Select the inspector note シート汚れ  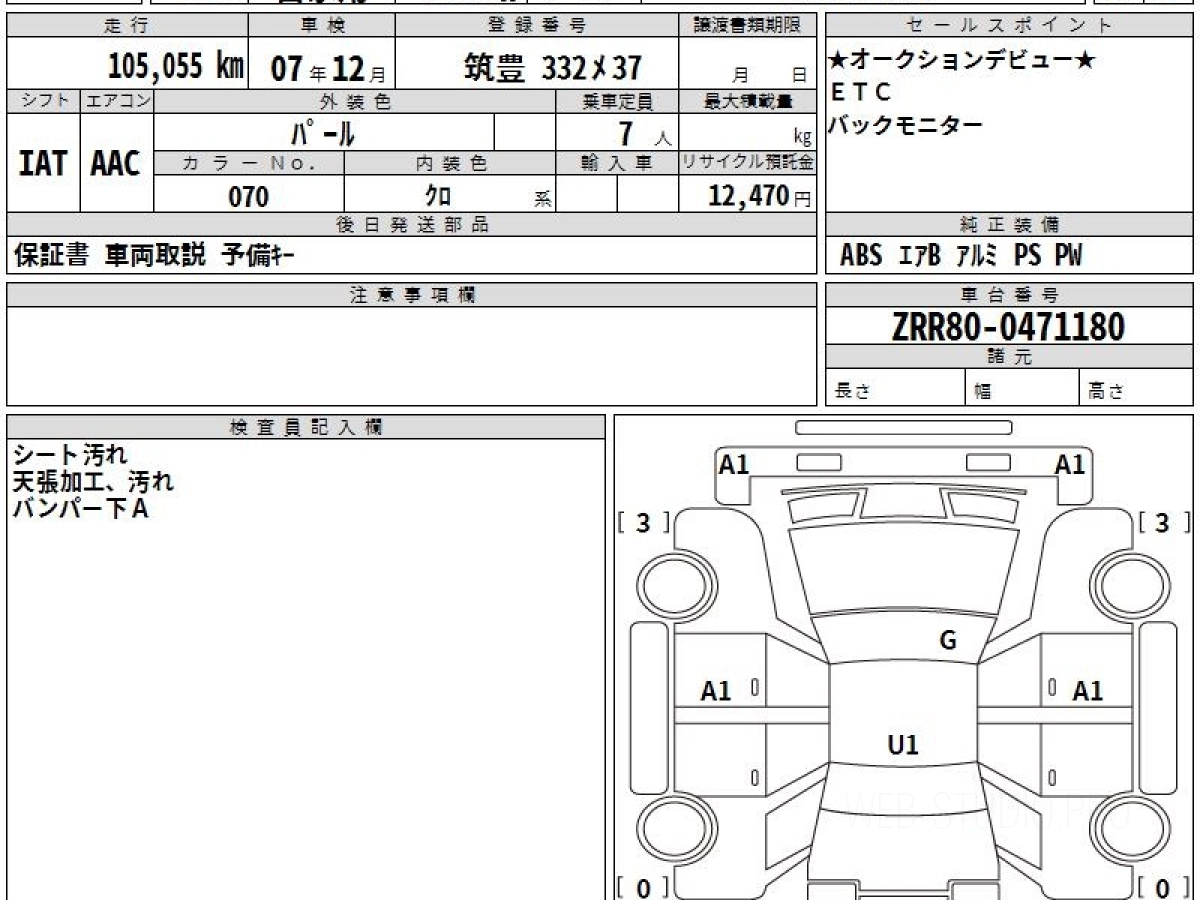(x=69, y=456)
